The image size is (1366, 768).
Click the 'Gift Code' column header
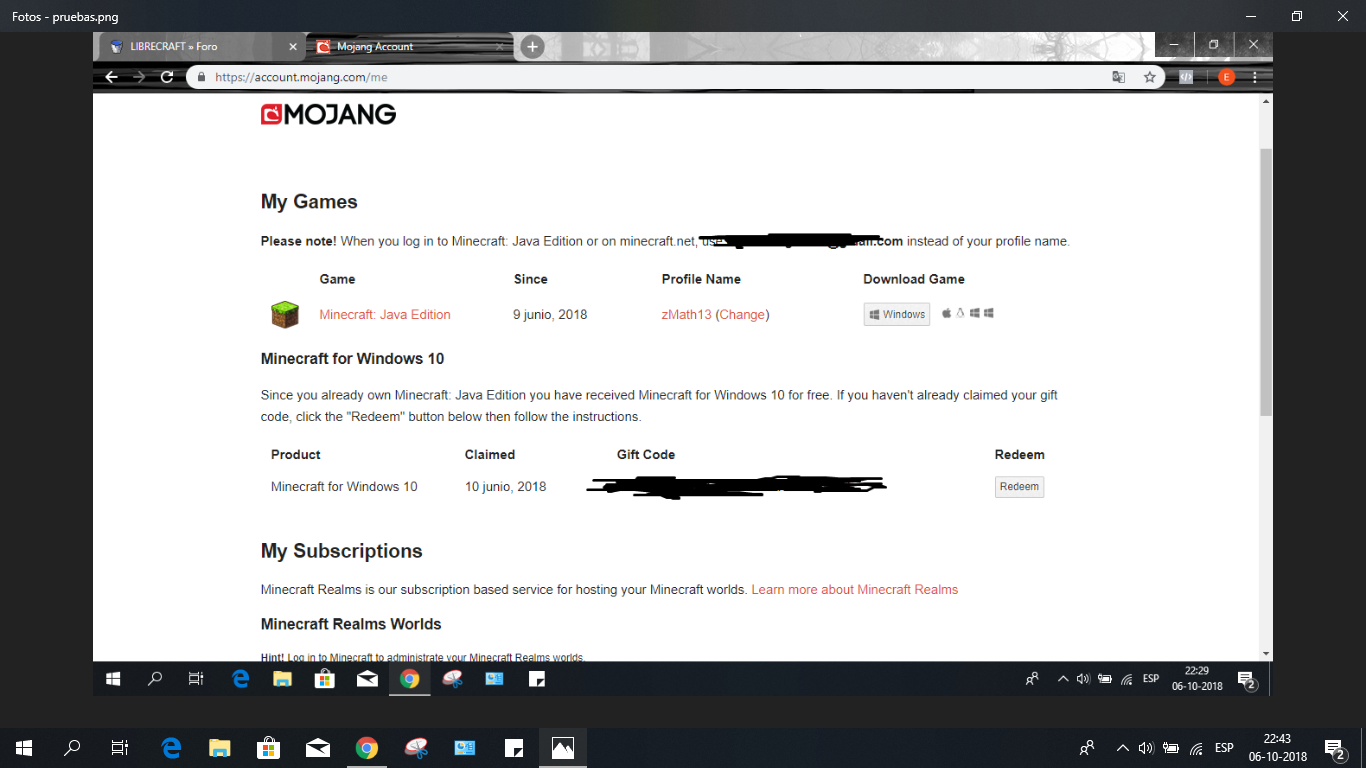click(x=646, y=455)
